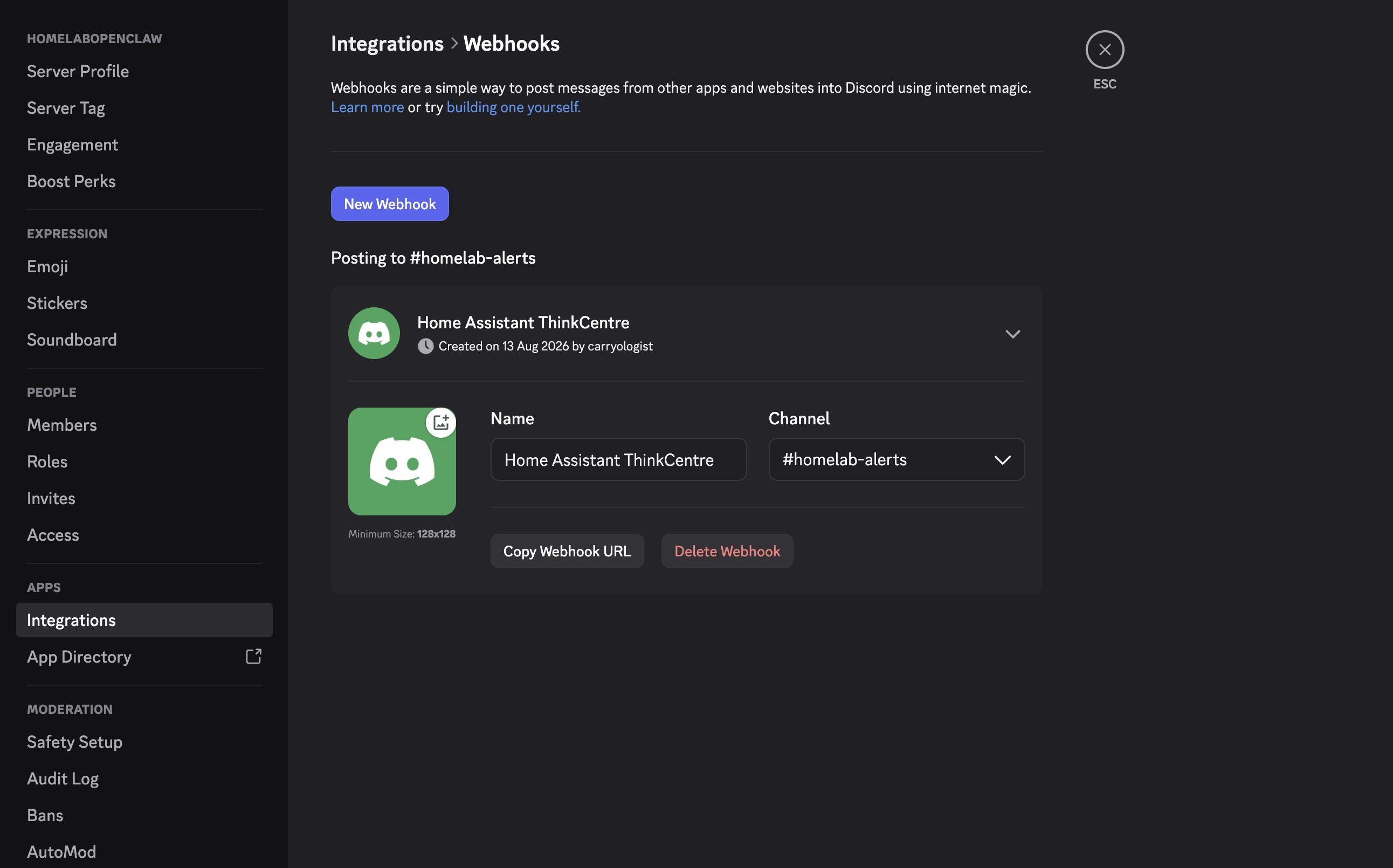Click the "Created on 13 Aug 2026 by carryologist" text
The width and height of the screenshot is (1393, 868).
pyautogui.click(x=545, y=346)
